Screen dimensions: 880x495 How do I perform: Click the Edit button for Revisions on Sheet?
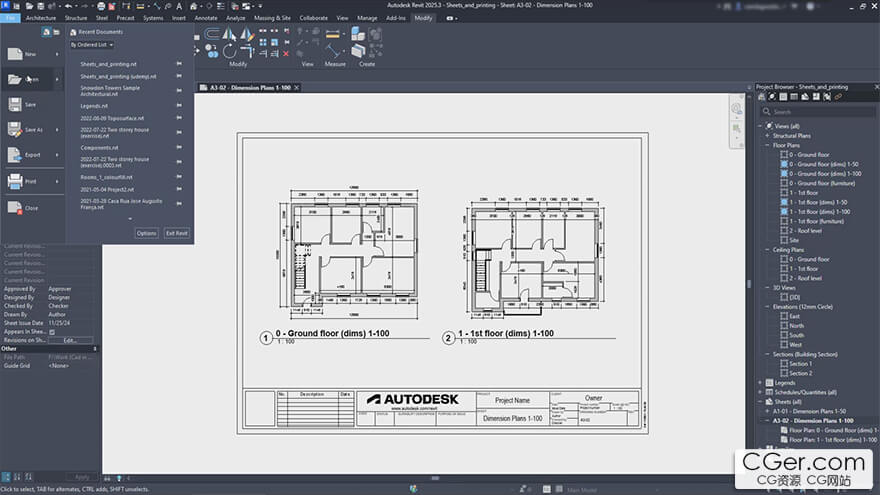(x=70, y=340)
